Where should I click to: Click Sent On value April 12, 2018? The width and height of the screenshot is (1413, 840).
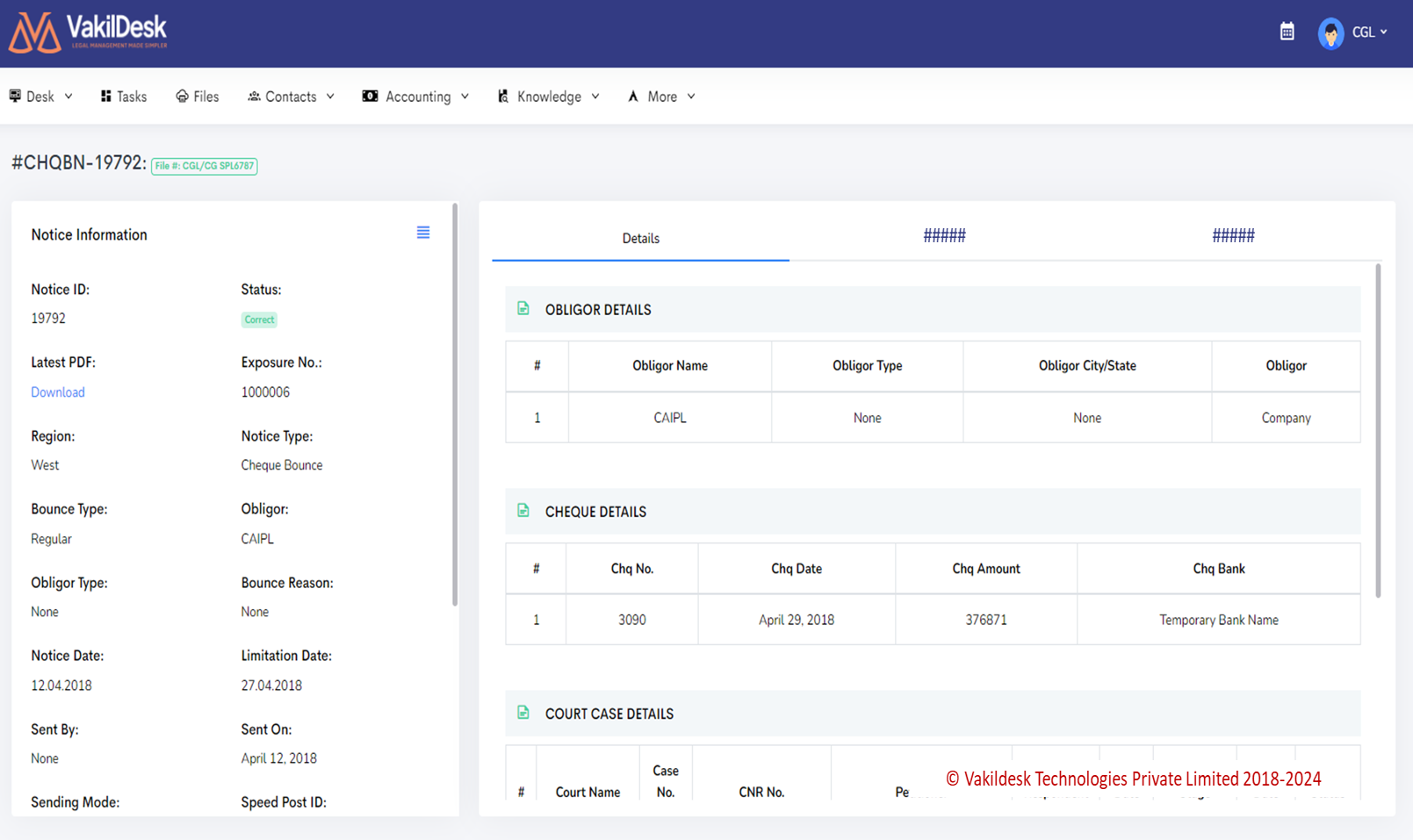tap(279, 758)
